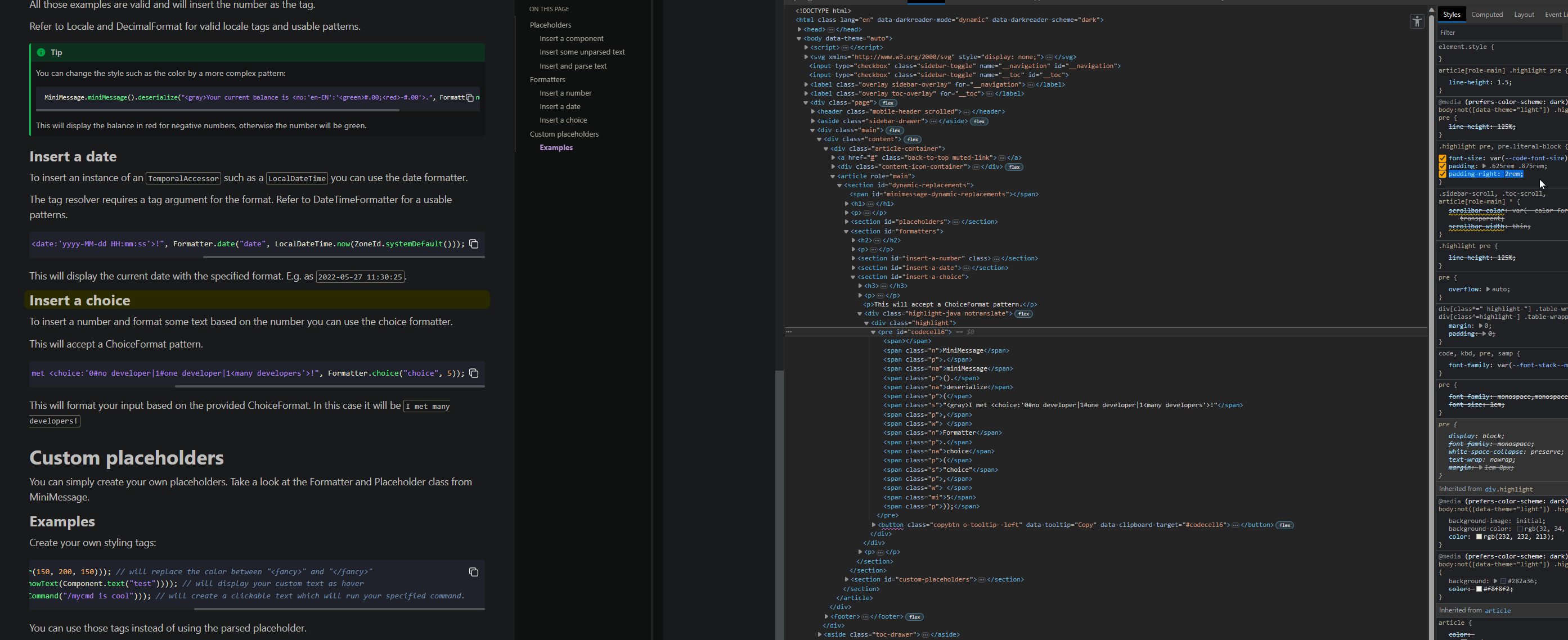Click flex badge beside aside sidebar-drawer
Viewport: 1568px width, 640px height.
979,121
